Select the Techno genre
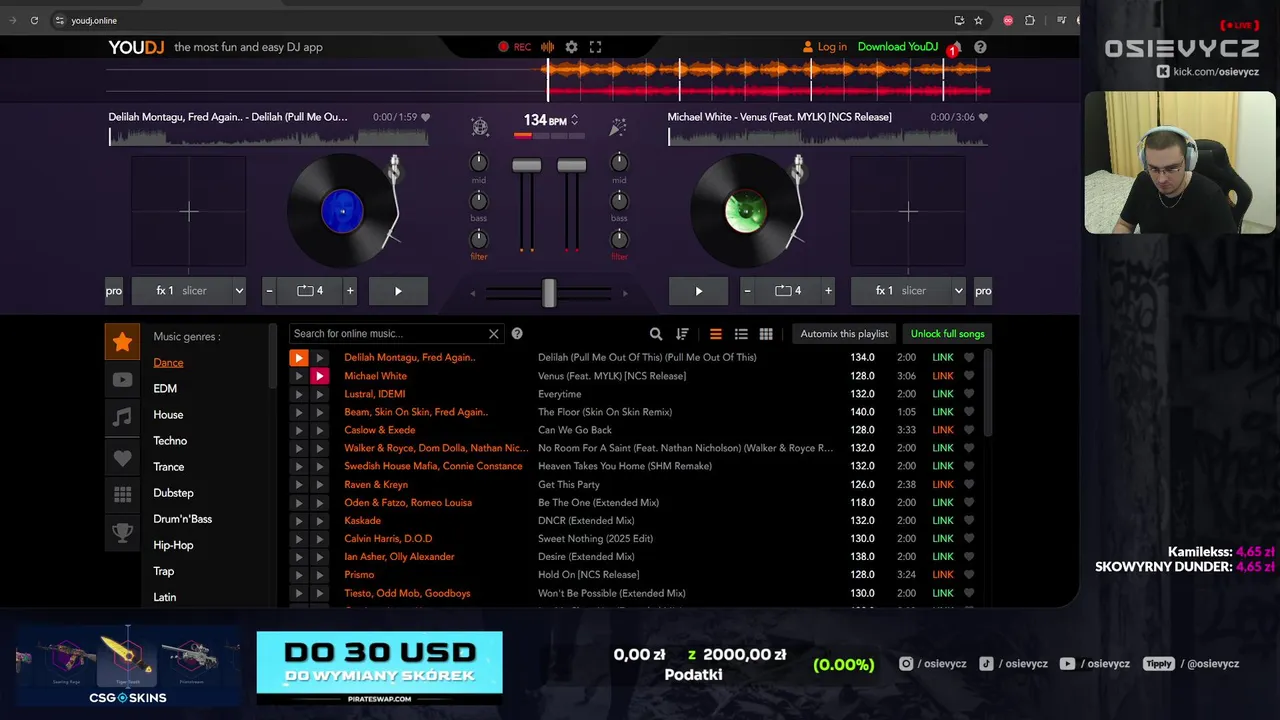Image resolution: width=1280 pixels, height=720 pixels. [x=170, y=440]
